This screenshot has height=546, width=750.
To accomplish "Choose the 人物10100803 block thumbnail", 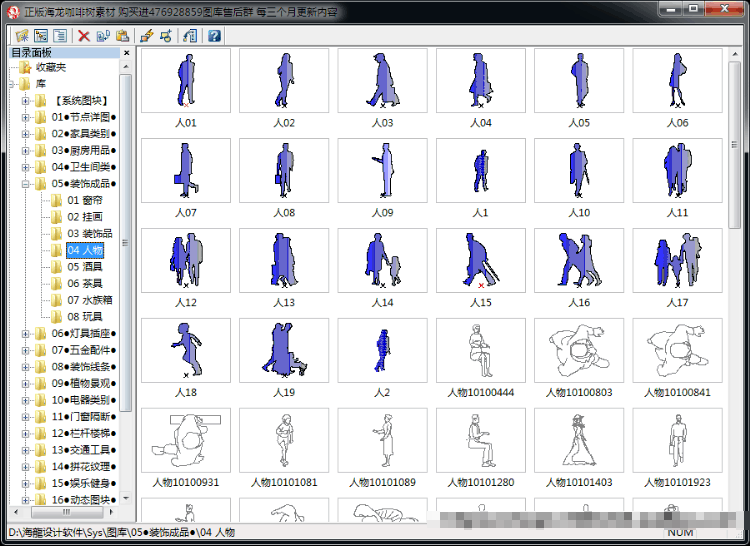I will click(579, 350).
